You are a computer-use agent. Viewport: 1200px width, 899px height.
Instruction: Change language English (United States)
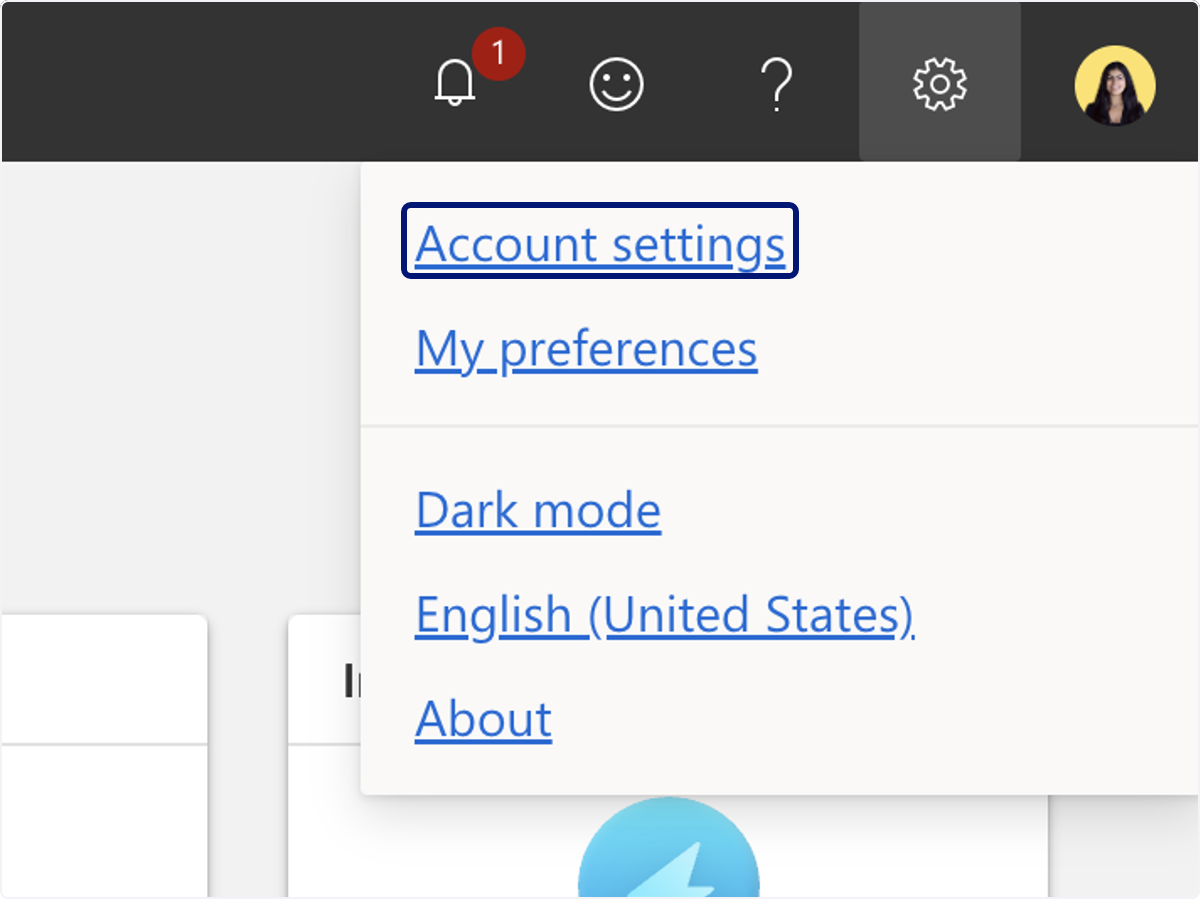click(665, 615)
